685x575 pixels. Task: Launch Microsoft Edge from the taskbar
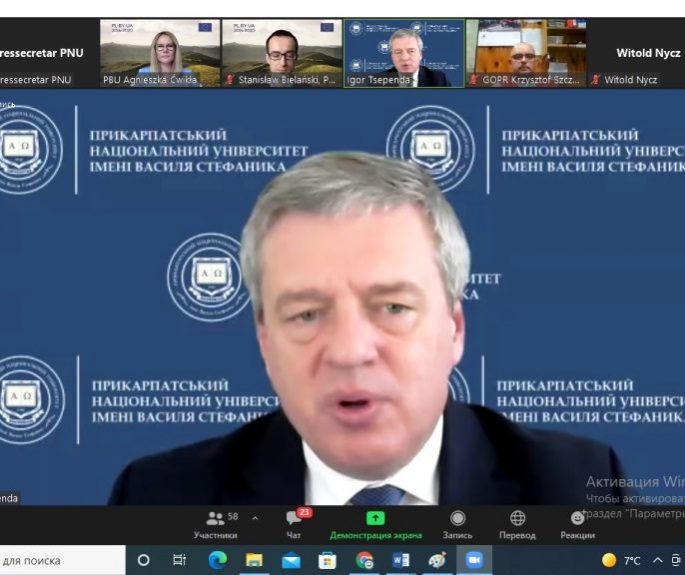click(218, 560)
